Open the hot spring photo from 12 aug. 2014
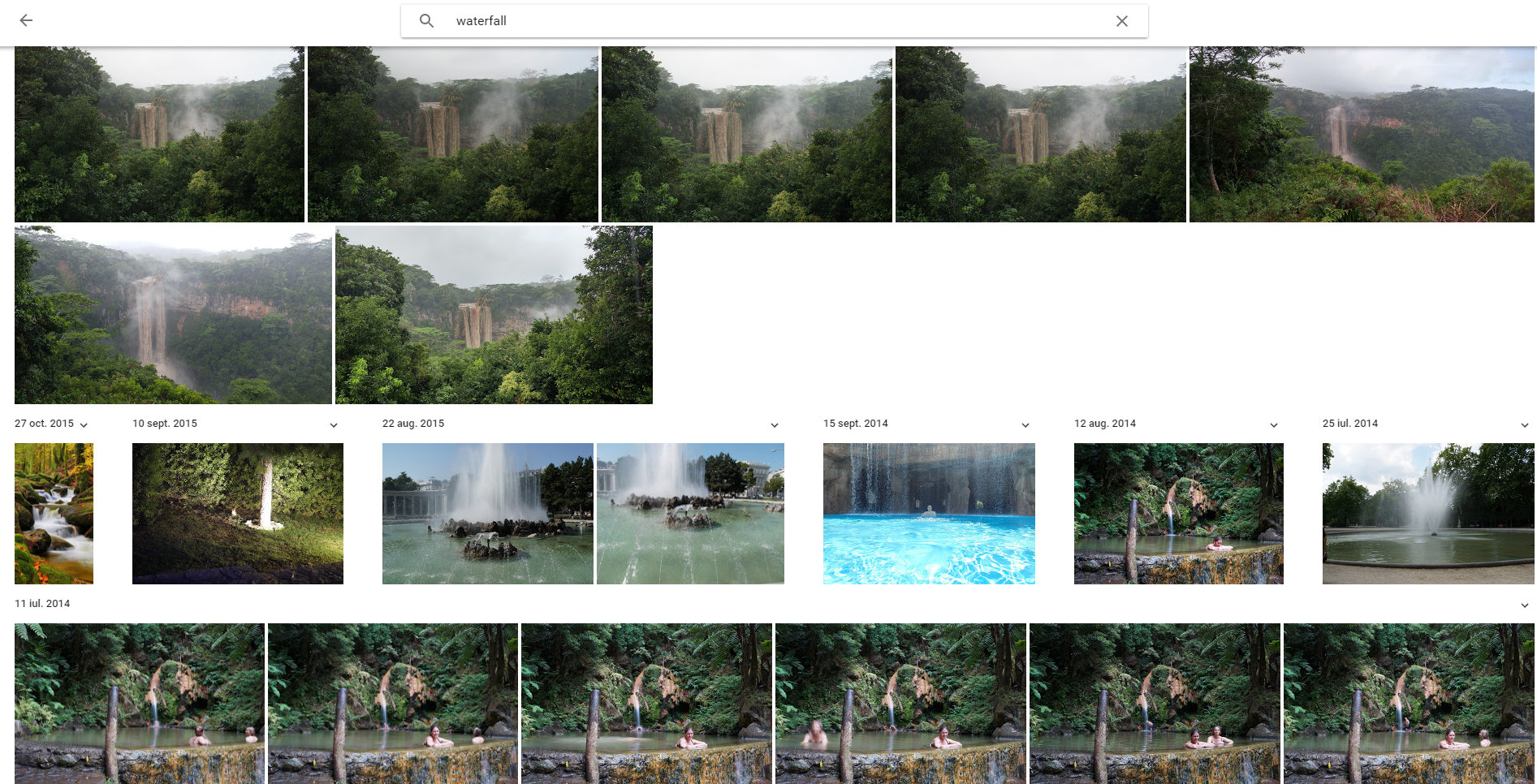 1179,514
